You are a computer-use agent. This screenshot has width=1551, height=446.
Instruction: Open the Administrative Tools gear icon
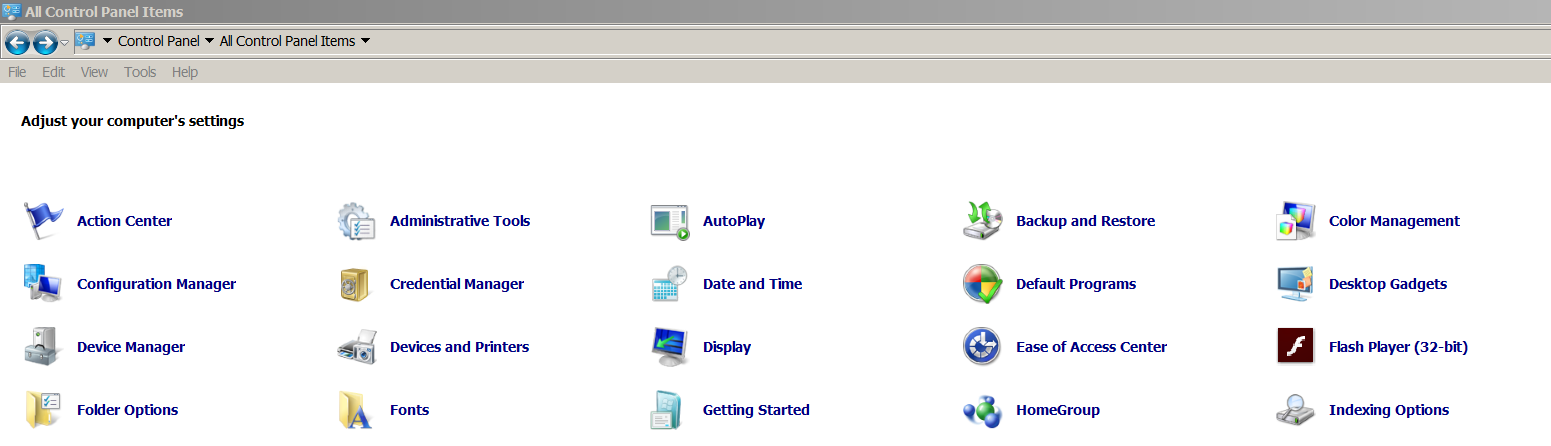pyautogui.click(x=356, y=221)
